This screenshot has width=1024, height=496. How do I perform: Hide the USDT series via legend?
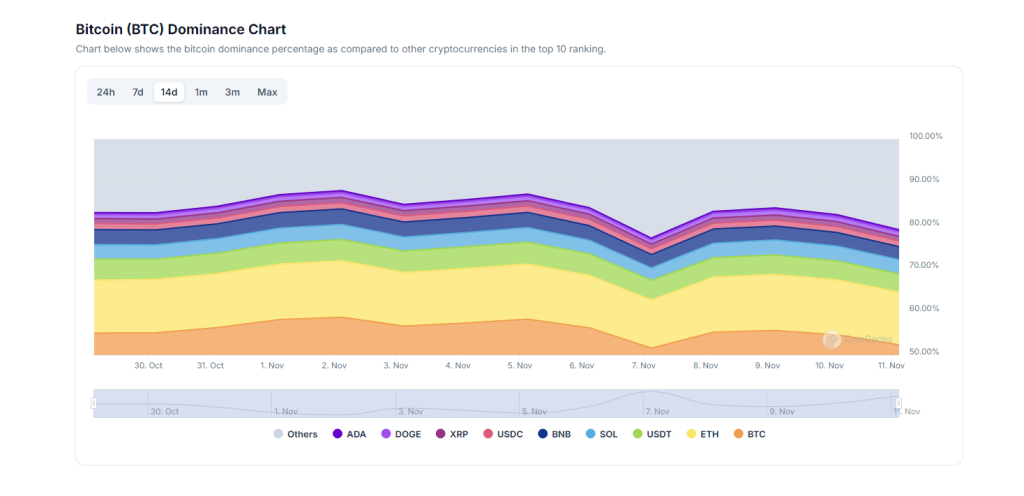[652, 434]
